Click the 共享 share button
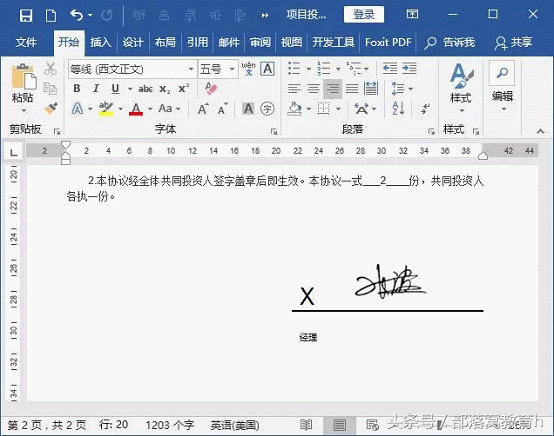 pos(513,42)
